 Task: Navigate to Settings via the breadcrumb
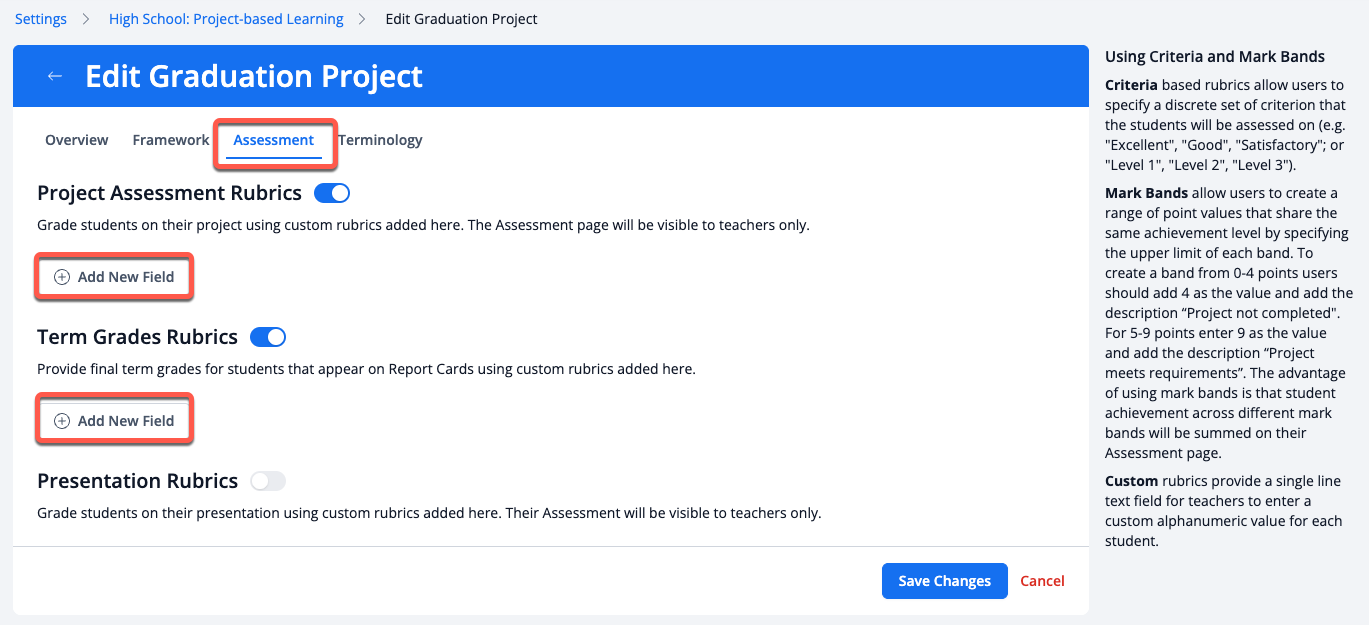41,19
